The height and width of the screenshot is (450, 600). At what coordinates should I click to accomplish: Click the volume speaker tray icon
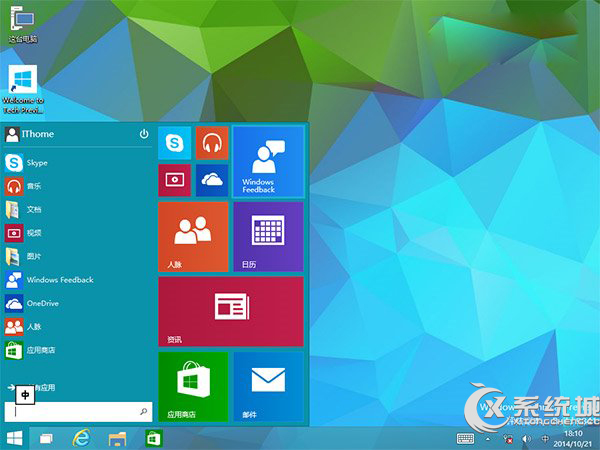(x=527, y=439)
